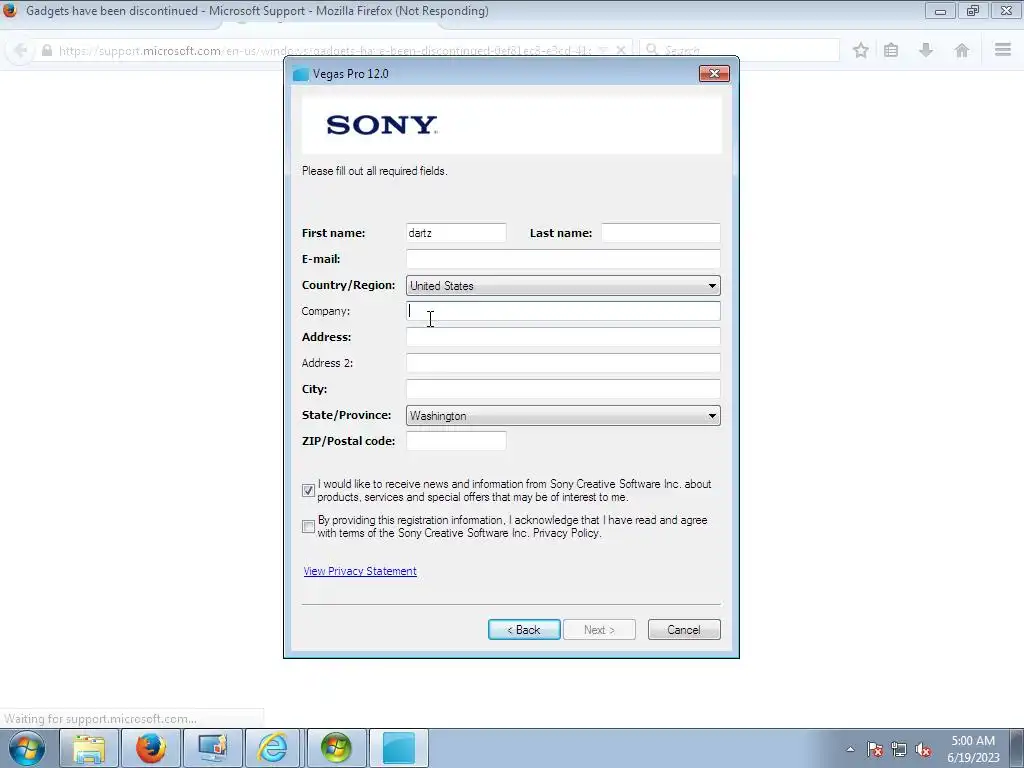1024x768 pixels.
Task: Check the Privacy Policy acknowledgement checkbox
Action: 308,526
